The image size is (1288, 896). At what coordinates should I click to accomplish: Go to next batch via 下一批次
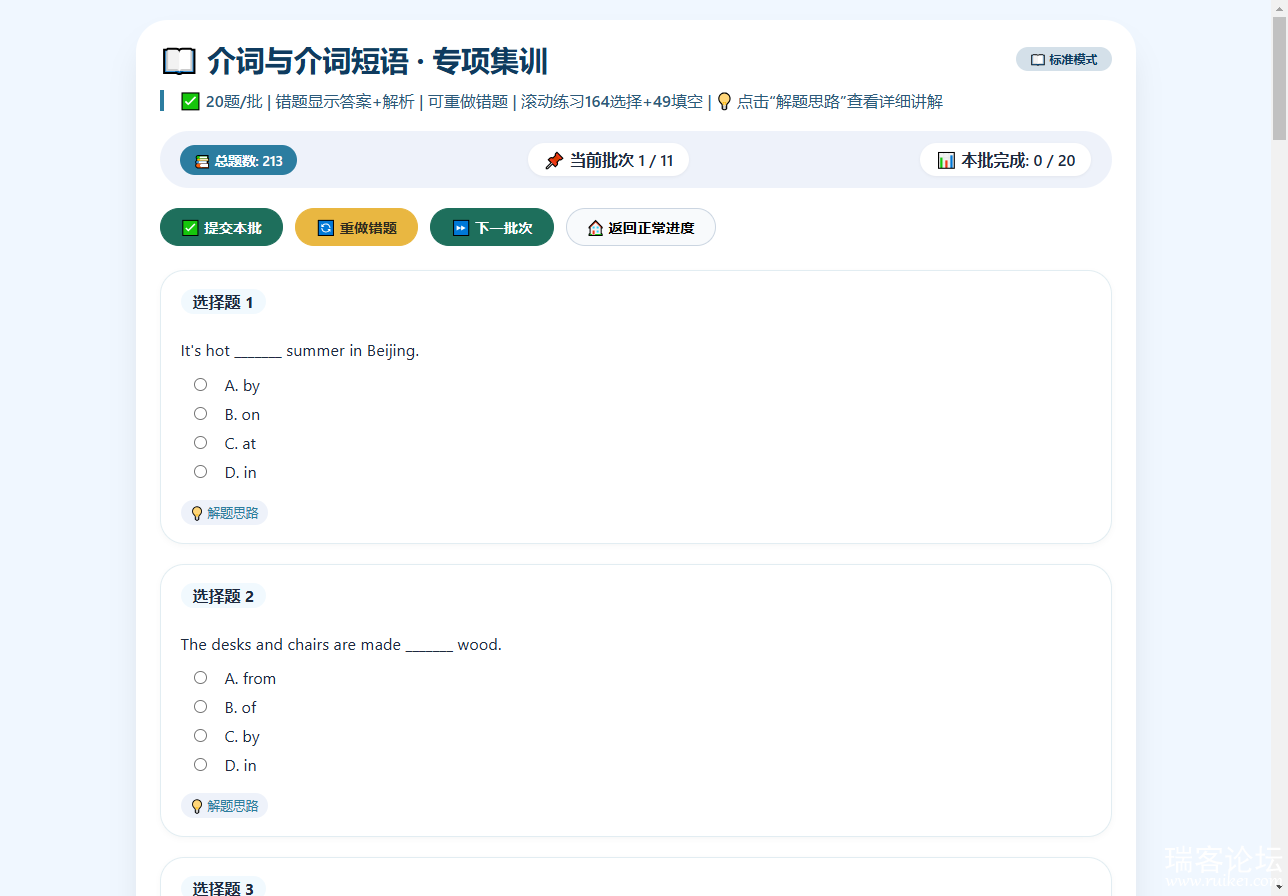(491, 227)
